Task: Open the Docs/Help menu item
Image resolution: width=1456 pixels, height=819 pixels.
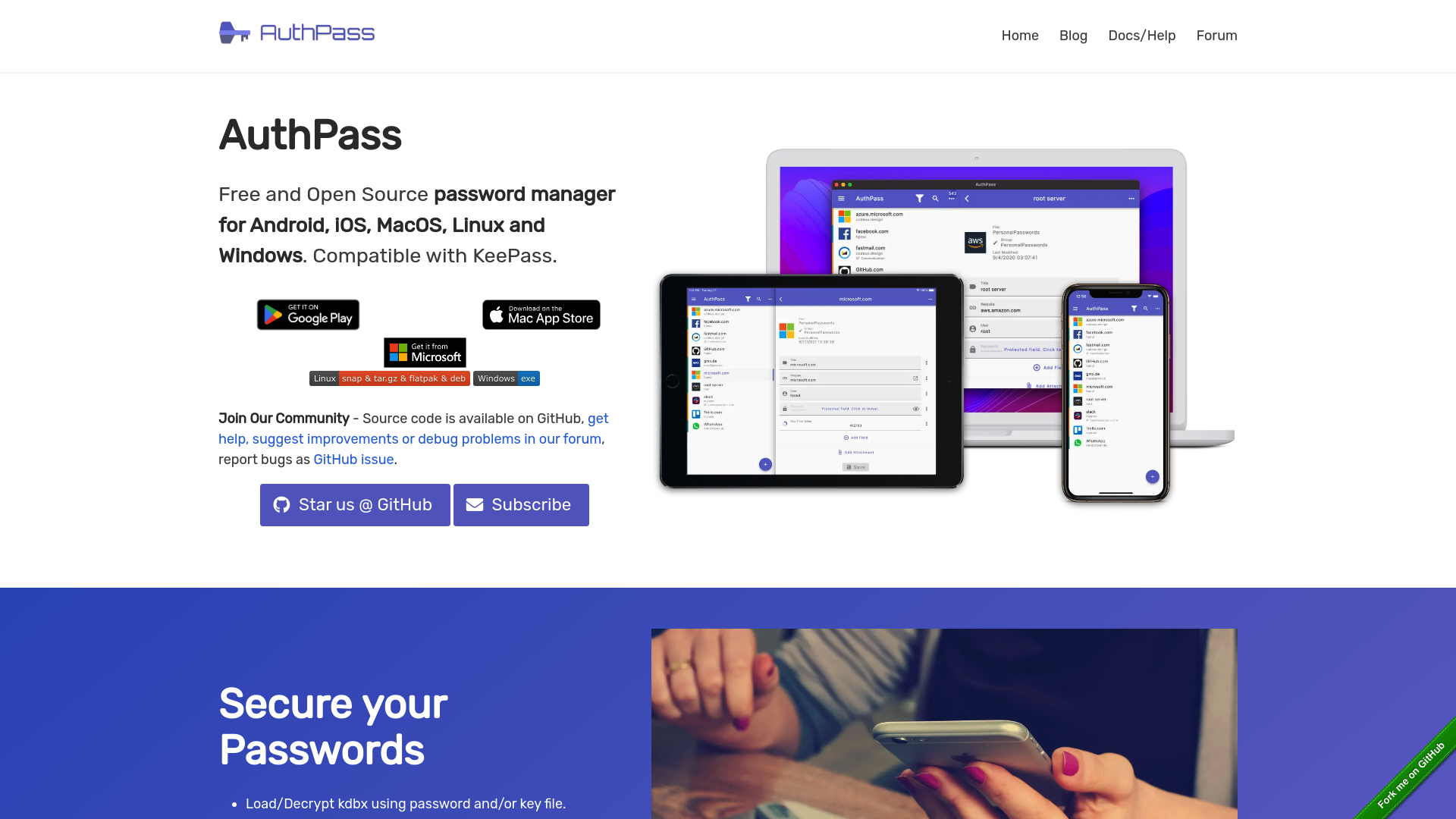Action: 1142,35
